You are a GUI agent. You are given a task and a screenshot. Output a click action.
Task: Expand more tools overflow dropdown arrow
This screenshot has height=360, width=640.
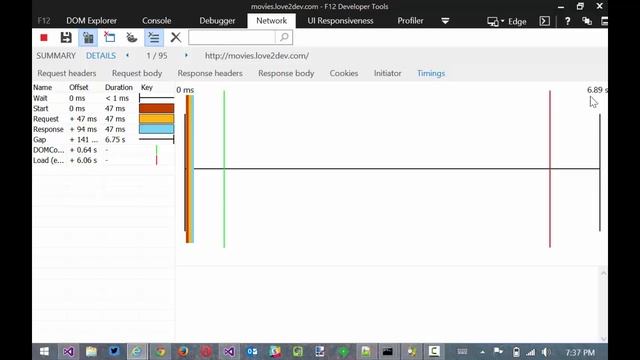point(445,21)
